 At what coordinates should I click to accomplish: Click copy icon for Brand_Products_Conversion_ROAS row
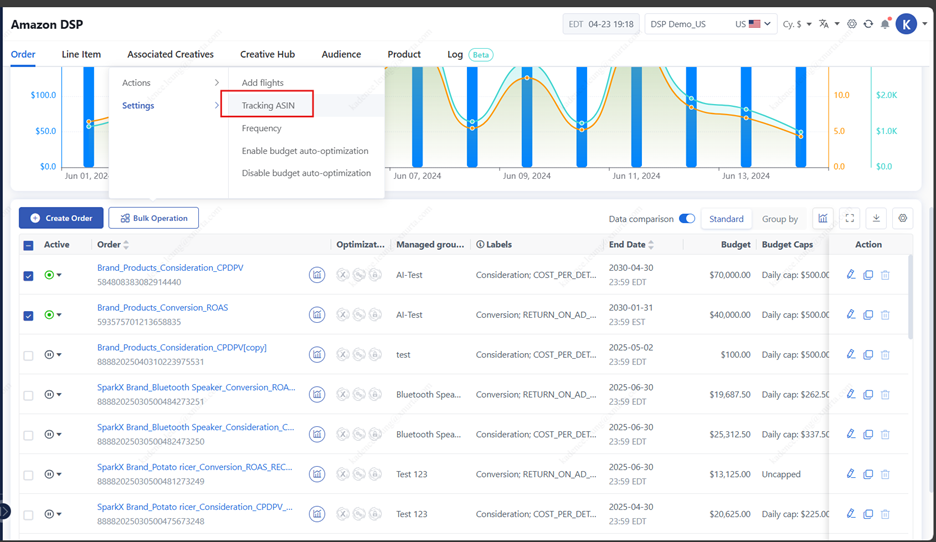[x=868, y=315]
